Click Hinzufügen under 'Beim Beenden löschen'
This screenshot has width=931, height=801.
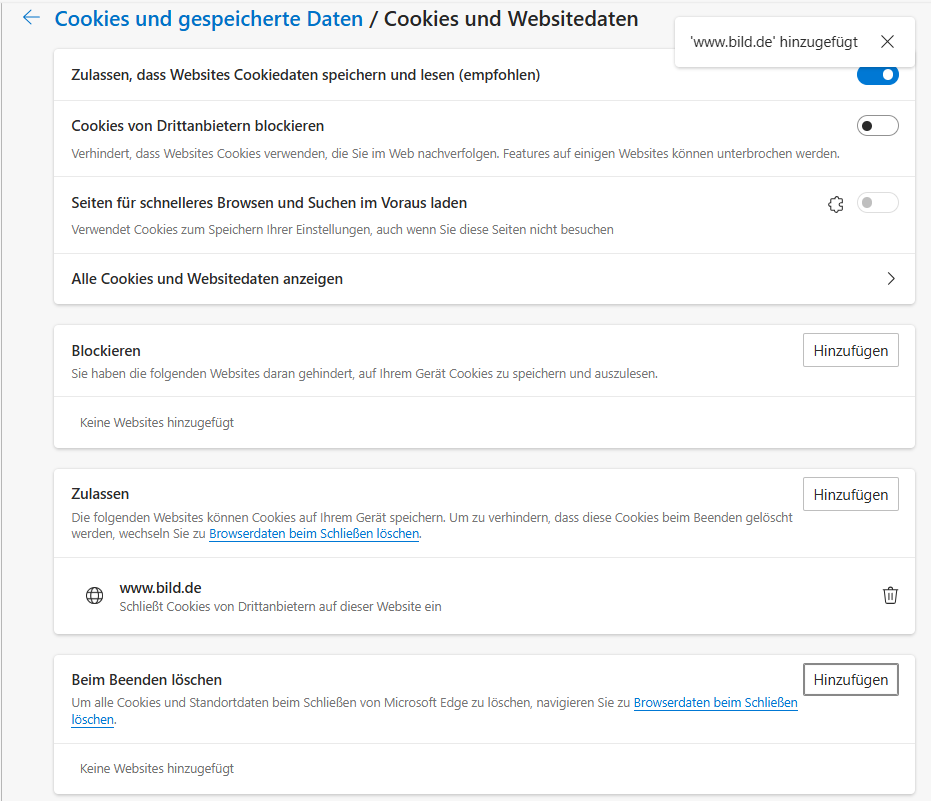(x=850, y=679)
